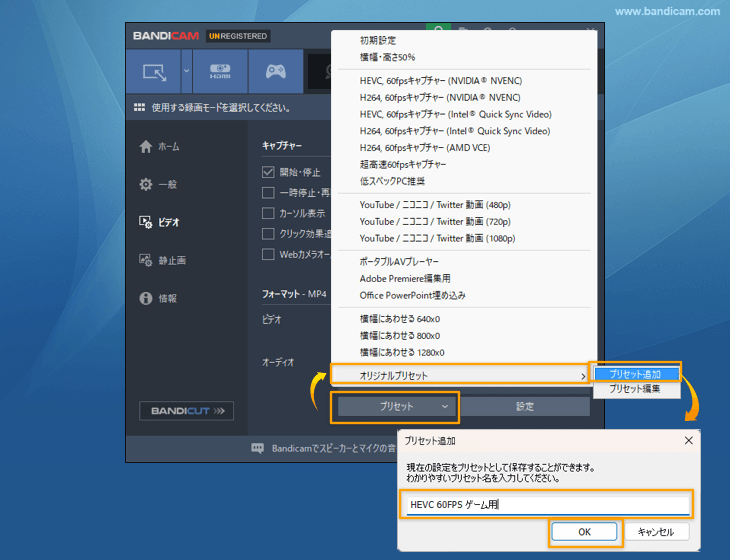Click the preset name text field
The height and width of the screenshot is (560, 730).
coord(547,504)
